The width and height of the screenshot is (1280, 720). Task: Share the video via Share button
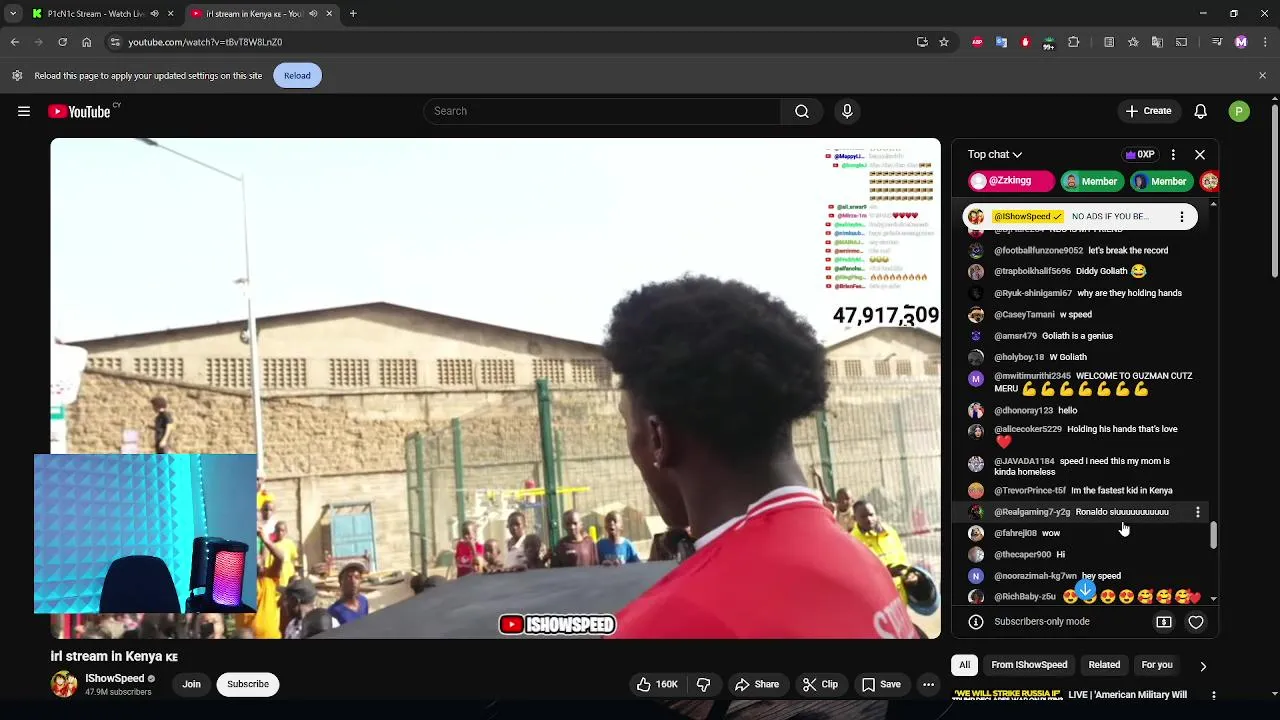click(757, 684)
